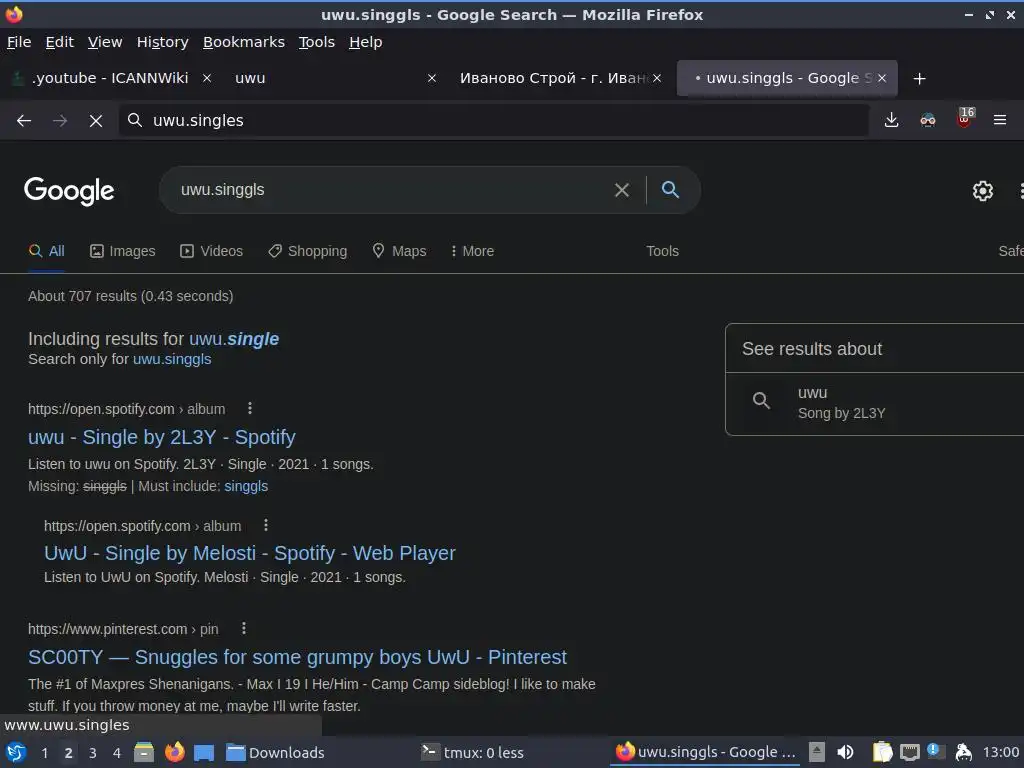Switch to Maps results
1024x768 pixels.
pos(399,251)
